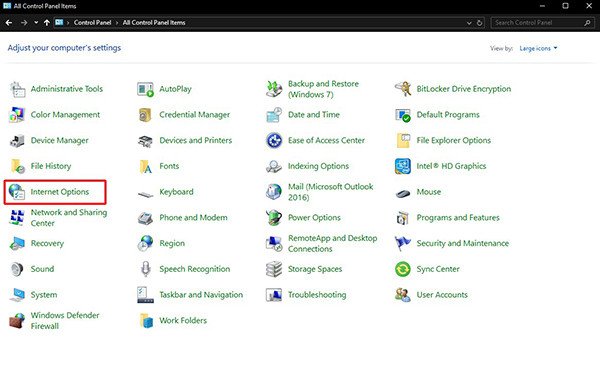
Task: Click the 'Troubleshooting' text label
Action: pyautogui.click(x=317, y=295)
